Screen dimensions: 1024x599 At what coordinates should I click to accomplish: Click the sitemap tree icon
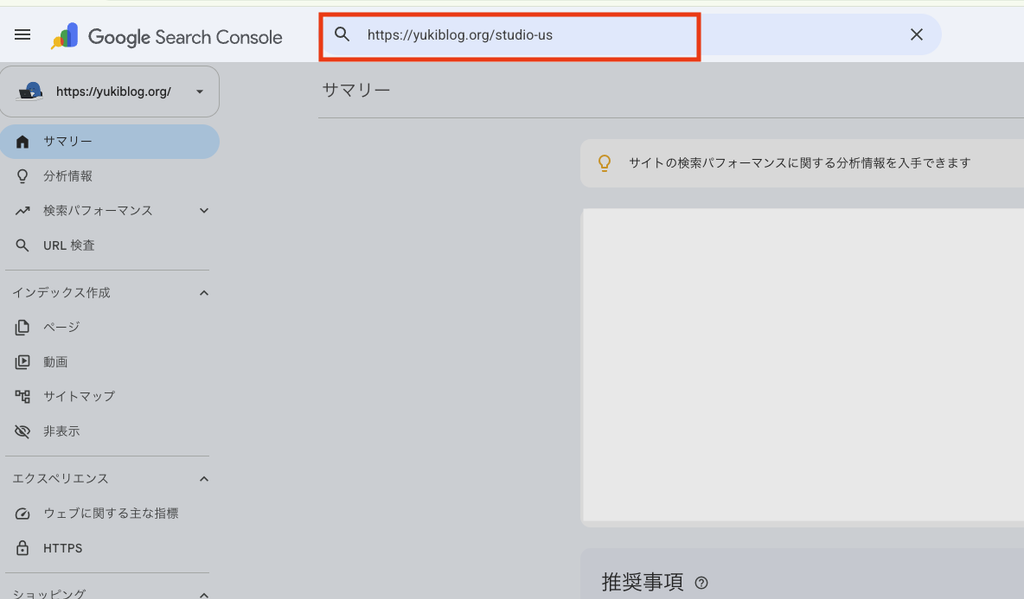pos(22,397)
